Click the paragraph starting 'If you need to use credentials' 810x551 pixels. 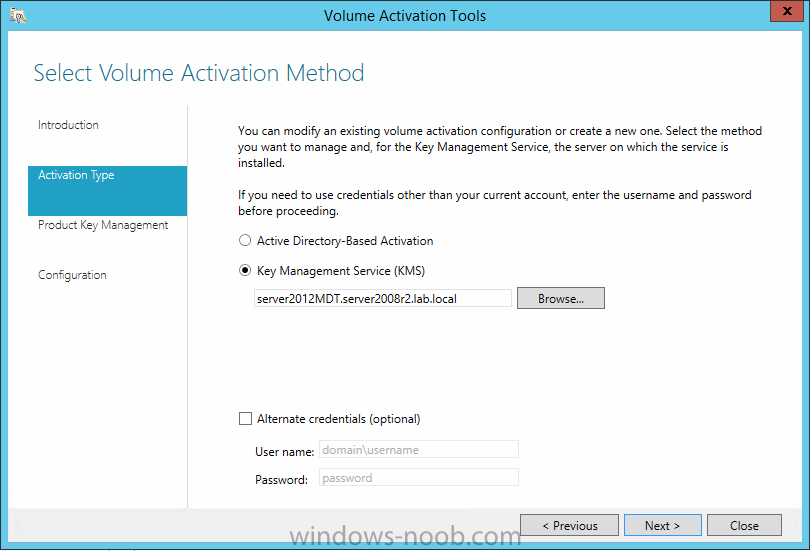pyautogui.click(x=494, y=203)
